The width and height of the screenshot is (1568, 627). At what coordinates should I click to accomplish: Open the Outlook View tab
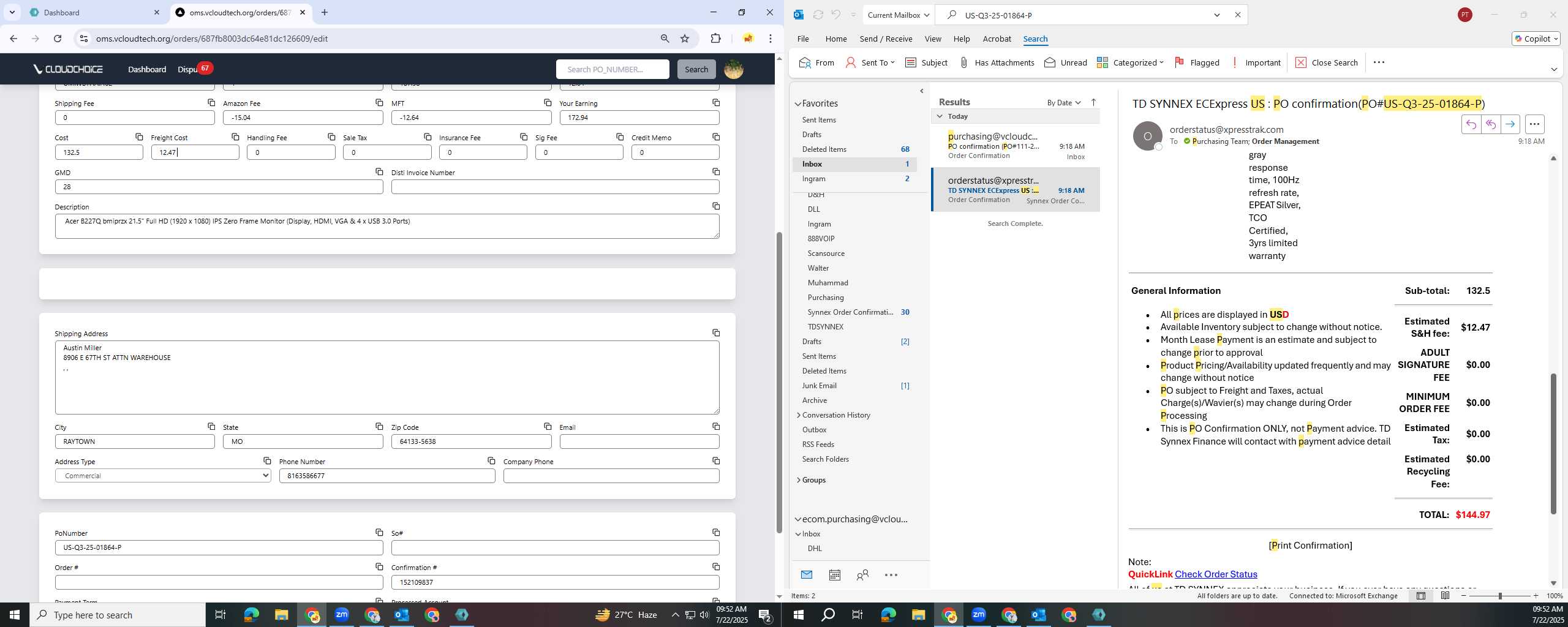click(932, 39)
